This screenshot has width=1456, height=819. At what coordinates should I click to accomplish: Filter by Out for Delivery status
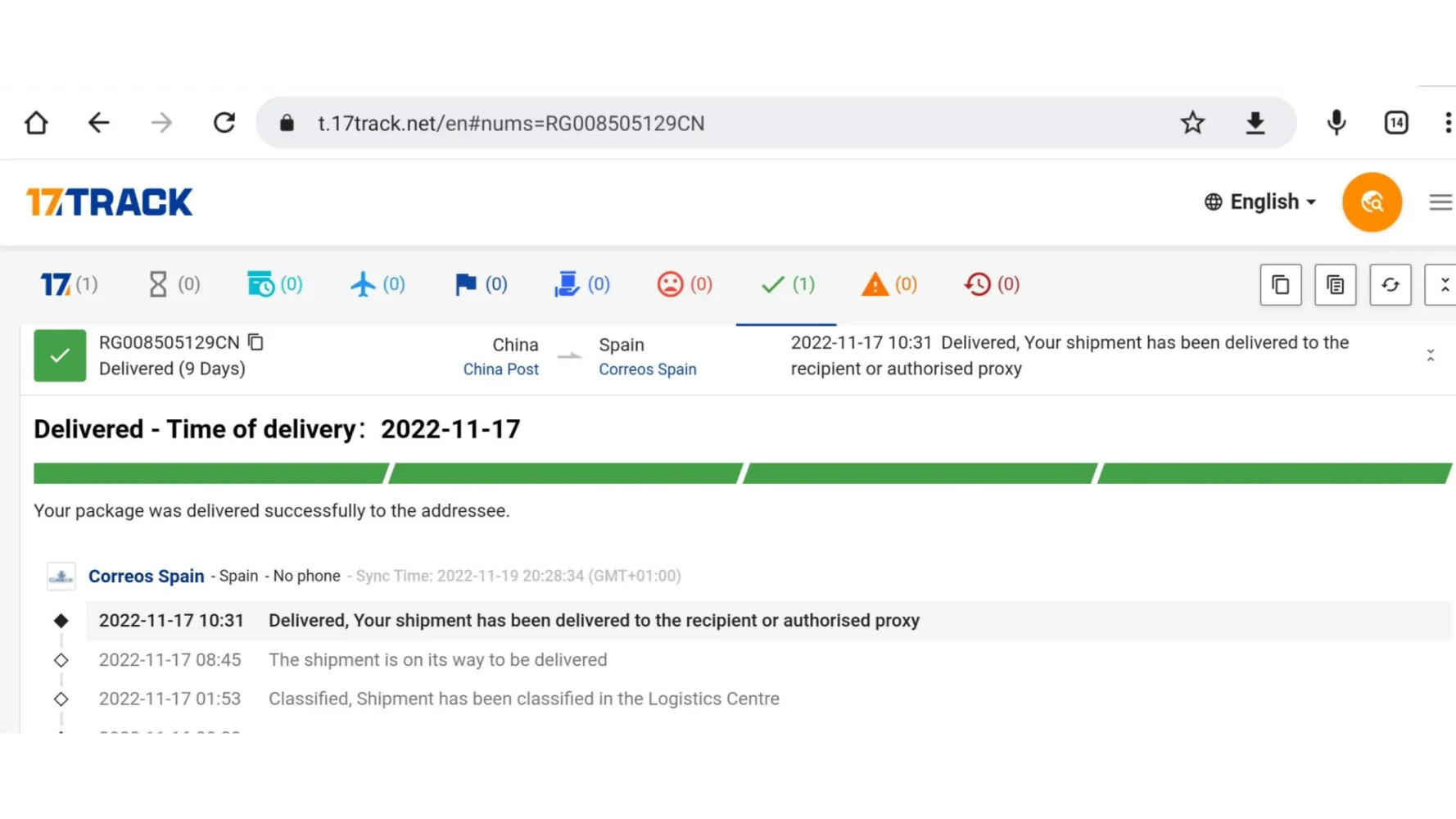point(582,284)
